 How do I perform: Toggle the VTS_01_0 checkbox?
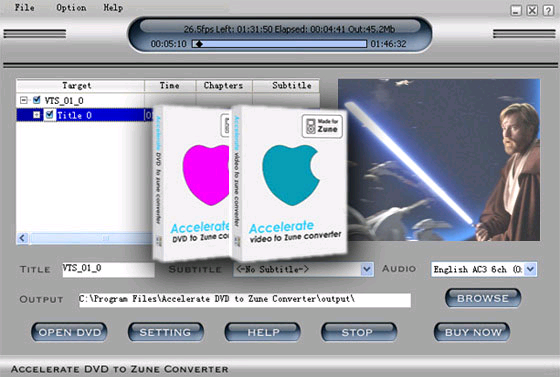[36, 100]
